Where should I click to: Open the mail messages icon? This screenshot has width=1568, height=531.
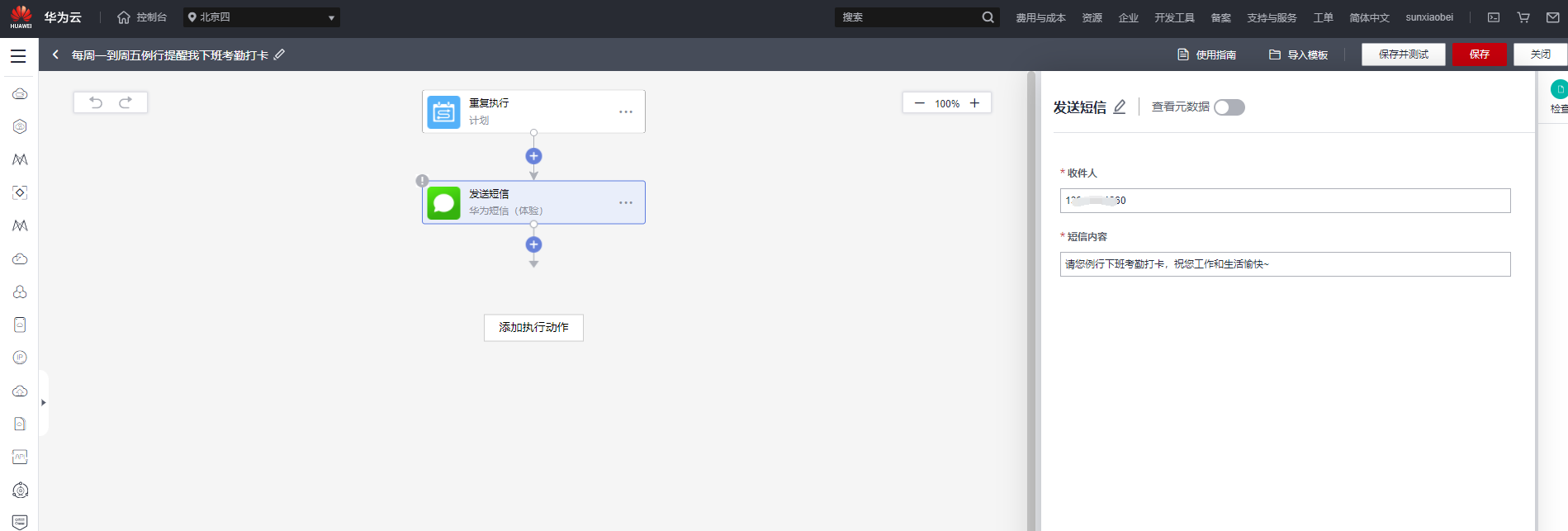(x=1553, y=17)
